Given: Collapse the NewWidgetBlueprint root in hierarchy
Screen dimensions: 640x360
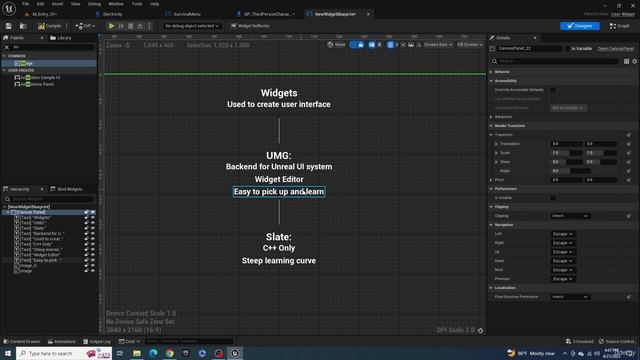Looking at the screenshot, I should point(4,207).
